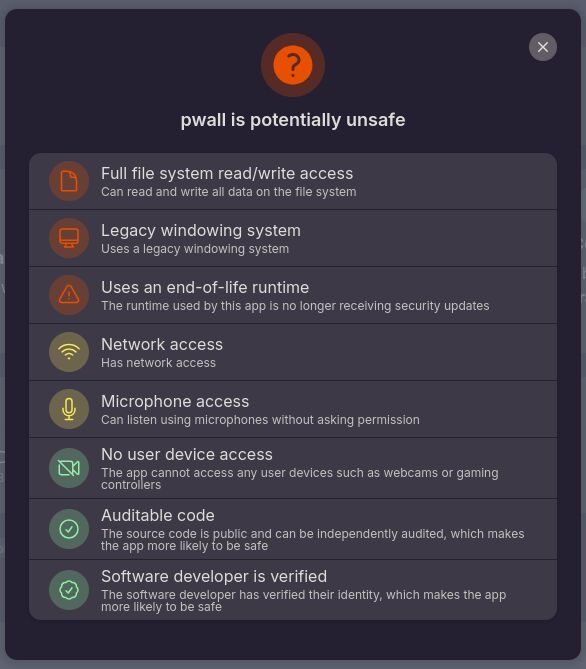Select the No user device access row

pos(293,468)
